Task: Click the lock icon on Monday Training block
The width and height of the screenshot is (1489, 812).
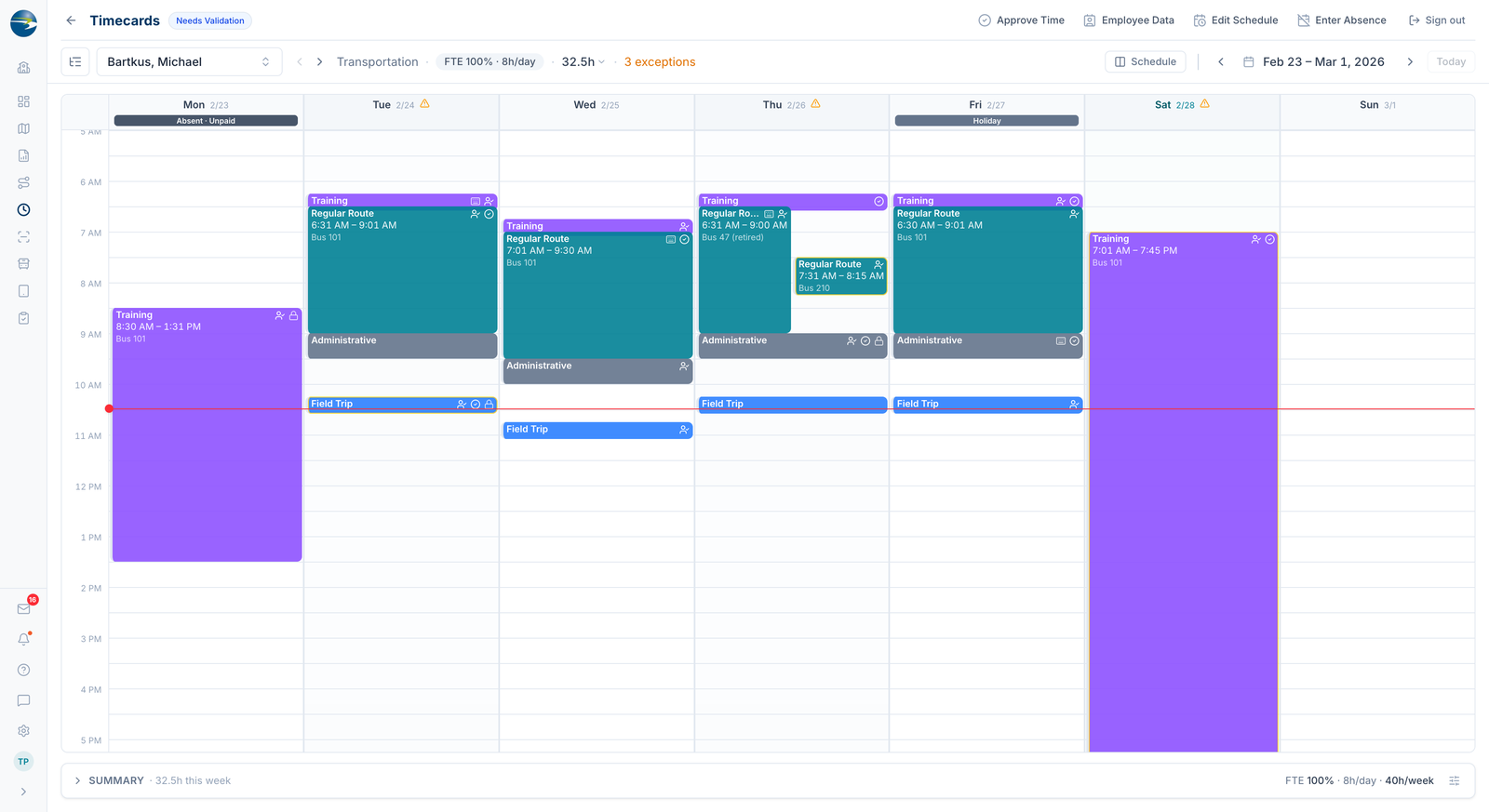Action: [x=294, y=316]
